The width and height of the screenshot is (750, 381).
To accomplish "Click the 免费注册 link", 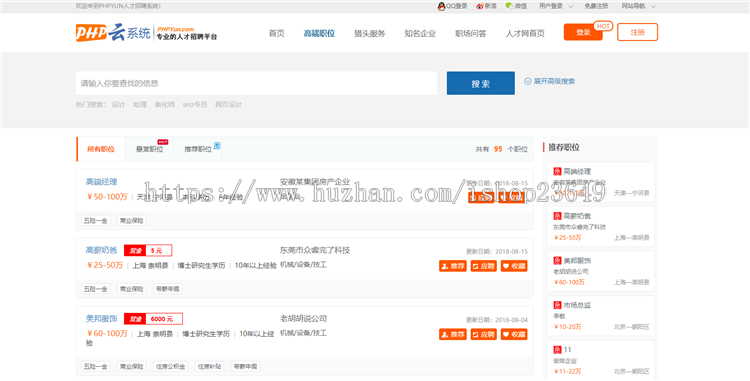I will click(596, 6).
